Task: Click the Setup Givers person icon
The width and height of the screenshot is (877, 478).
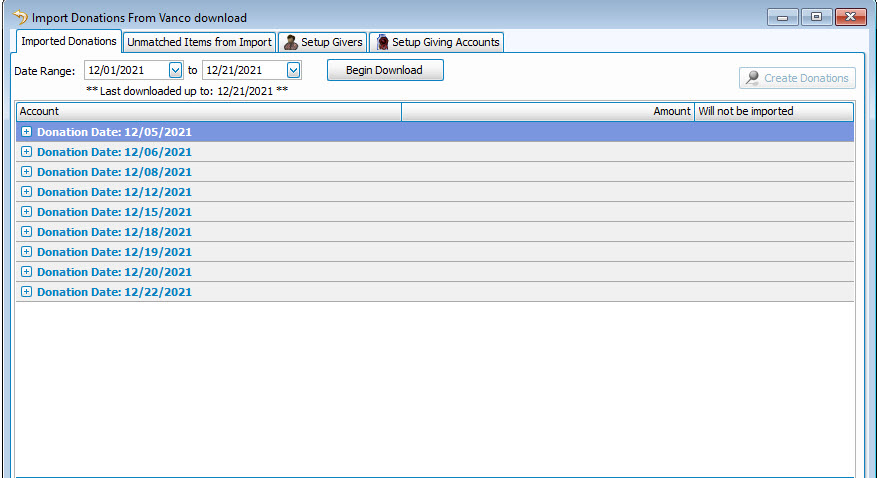Action: (290, 42)
